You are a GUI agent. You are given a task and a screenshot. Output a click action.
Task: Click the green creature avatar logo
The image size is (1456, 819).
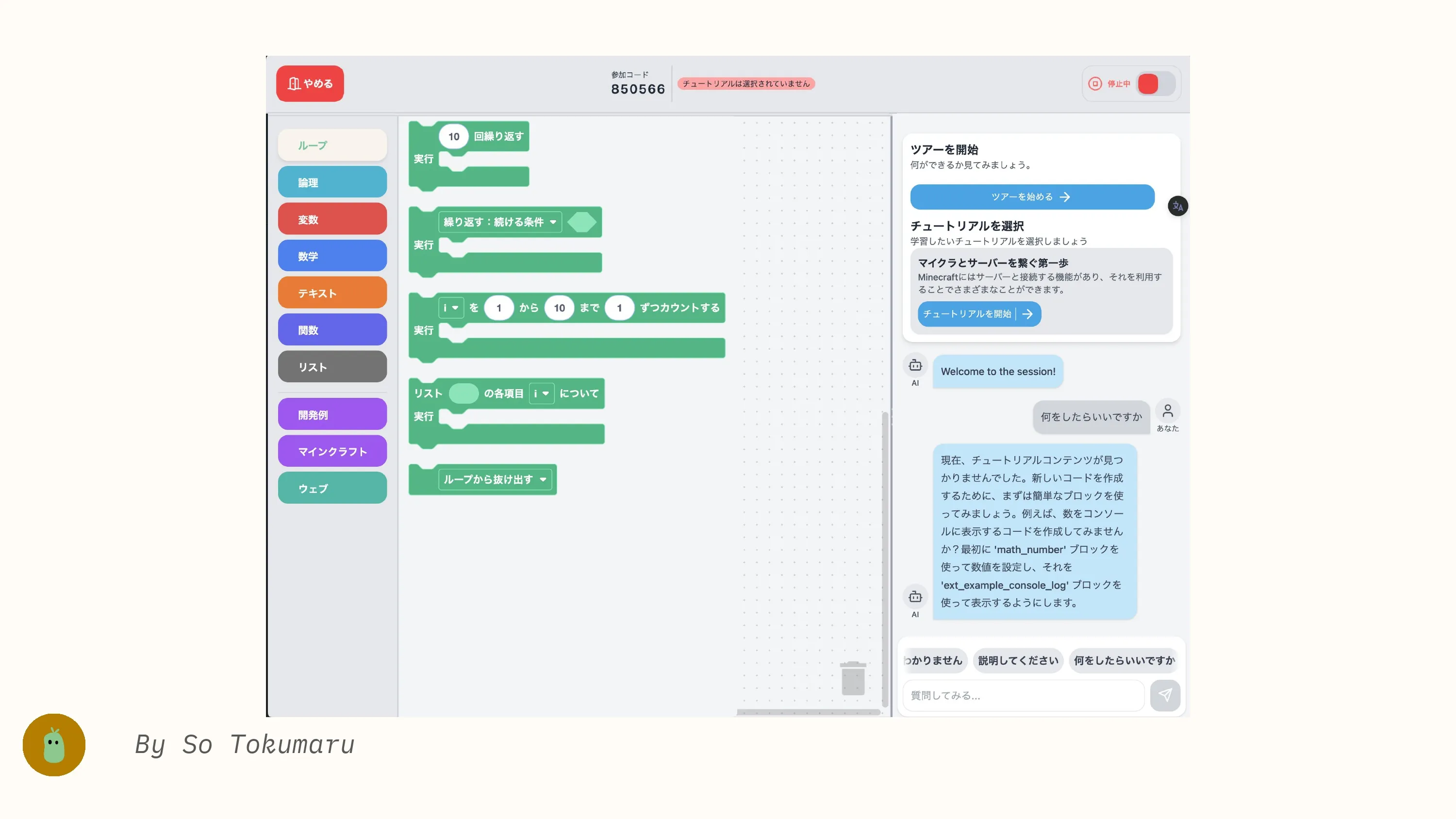54,745
